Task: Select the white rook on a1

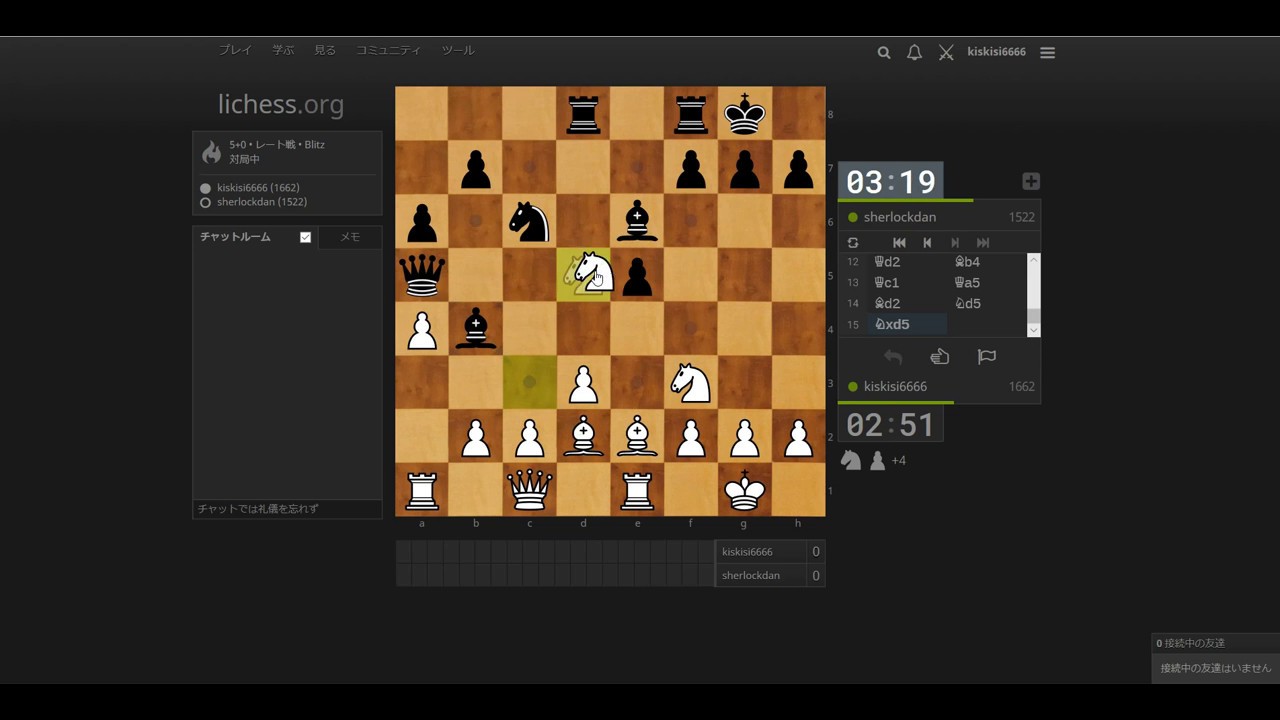Action: tap(422, 490)
